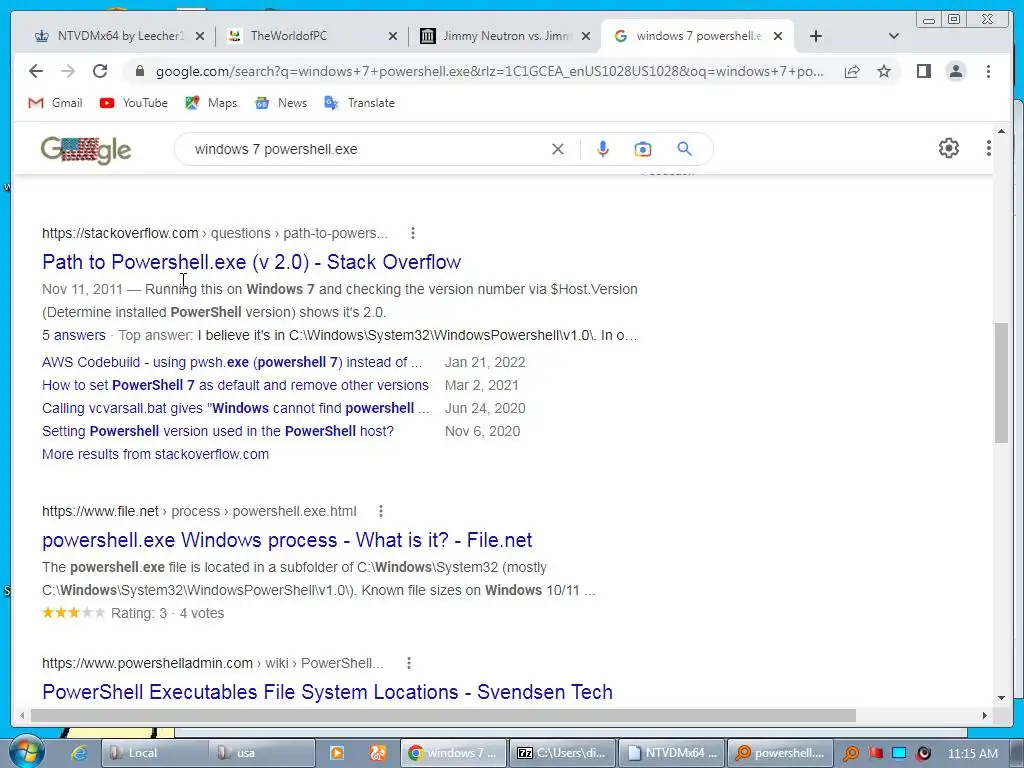Search by image with camera icon

tap(643, 149)
